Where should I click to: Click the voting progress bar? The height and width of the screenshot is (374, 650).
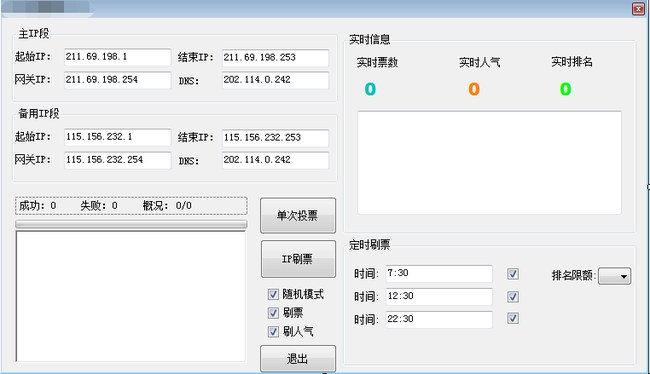131,224
